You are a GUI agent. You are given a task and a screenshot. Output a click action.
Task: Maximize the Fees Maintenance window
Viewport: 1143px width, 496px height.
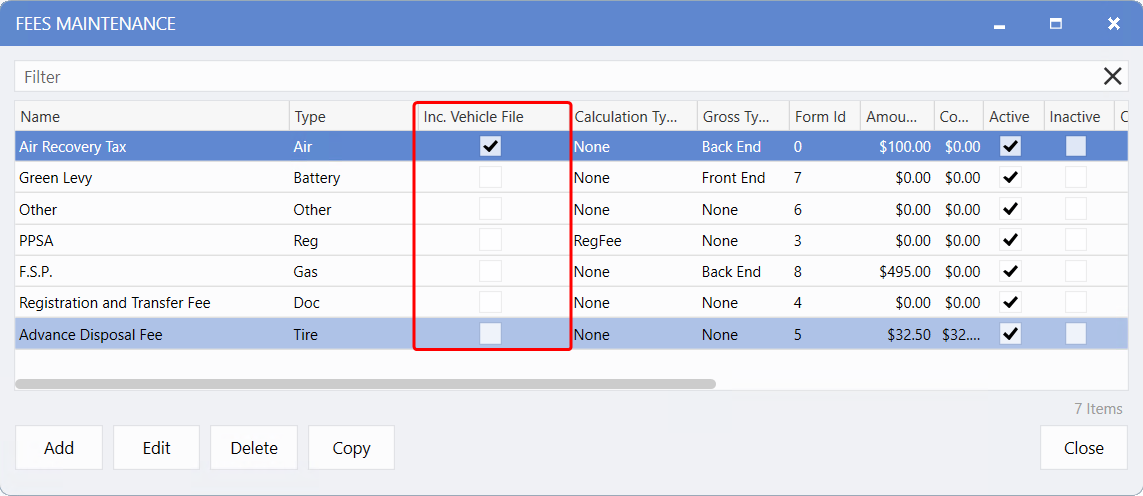click(1056, 24)
